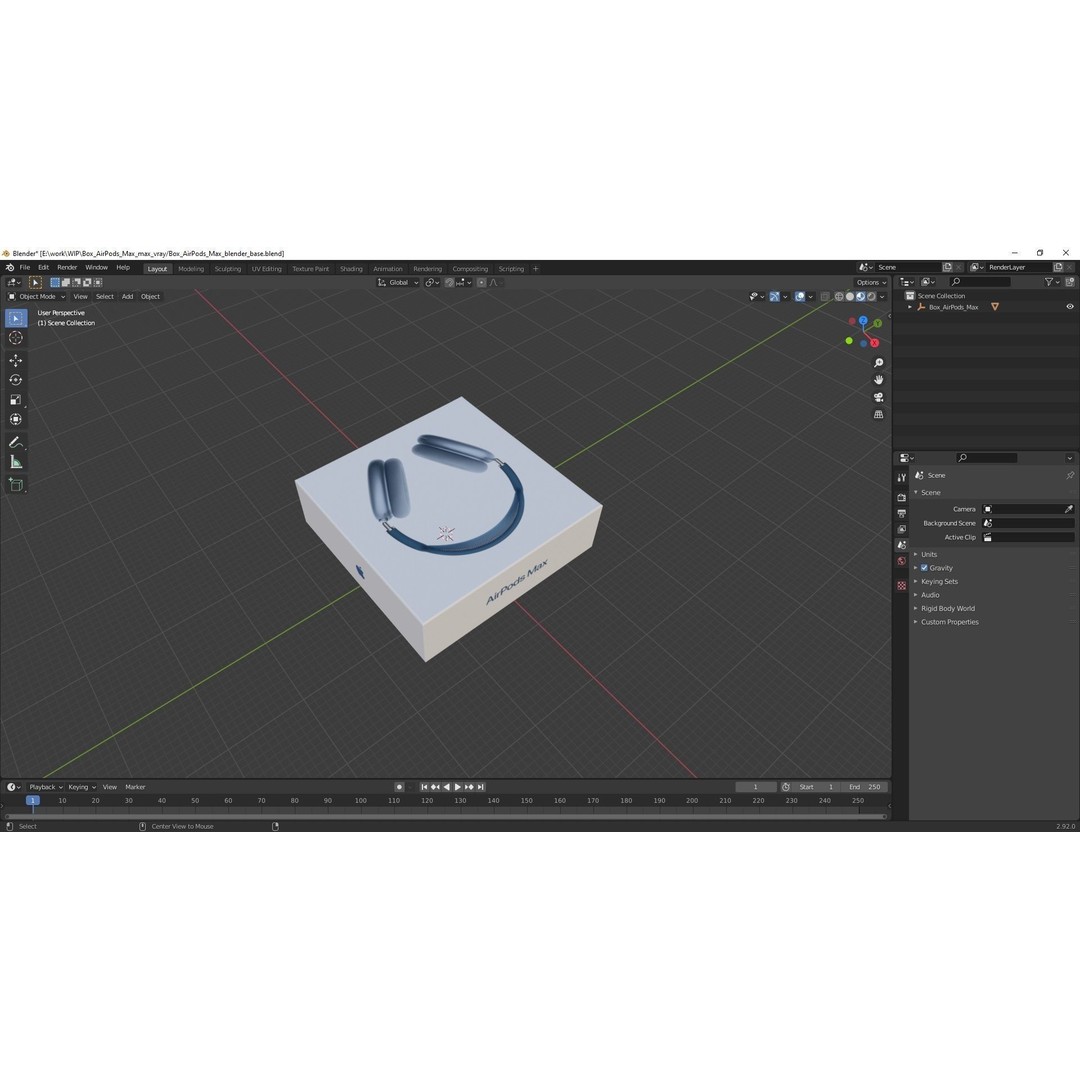The height and width of the screenshot is (1080, 1080).
Task: Open the File menu
Action: tap(25, 268)
